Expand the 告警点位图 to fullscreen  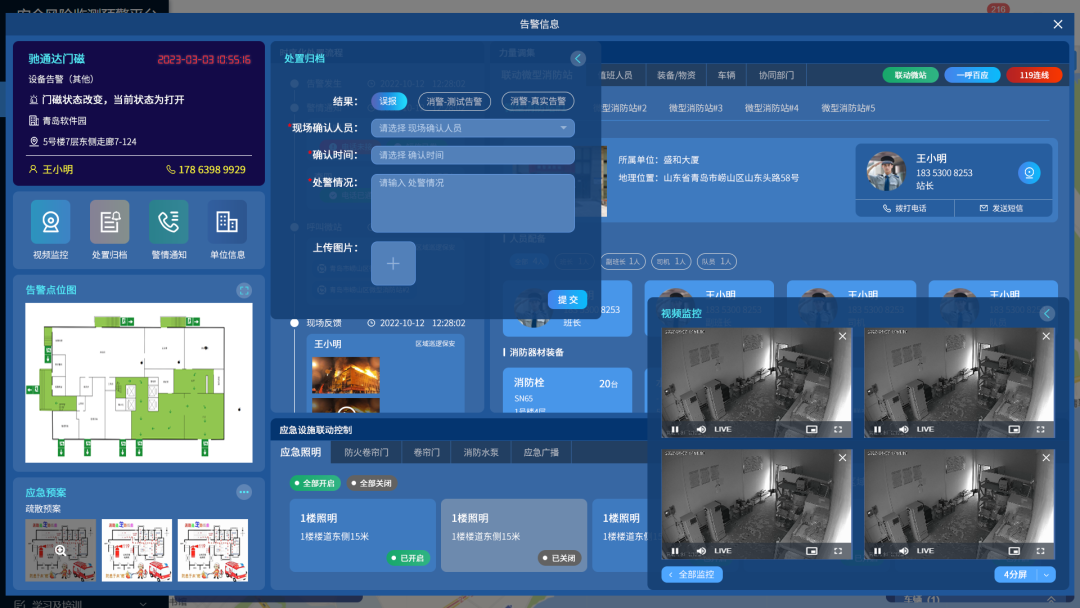click(x=244, y=290)
